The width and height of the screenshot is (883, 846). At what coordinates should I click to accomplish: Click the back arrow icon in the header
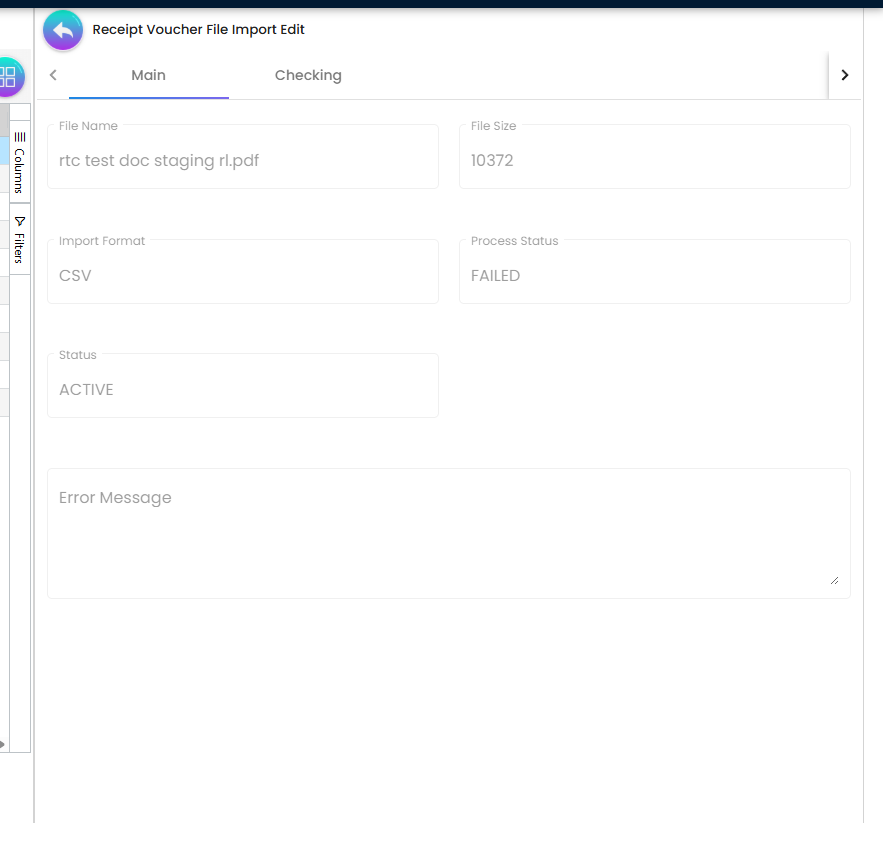[62, 30]
